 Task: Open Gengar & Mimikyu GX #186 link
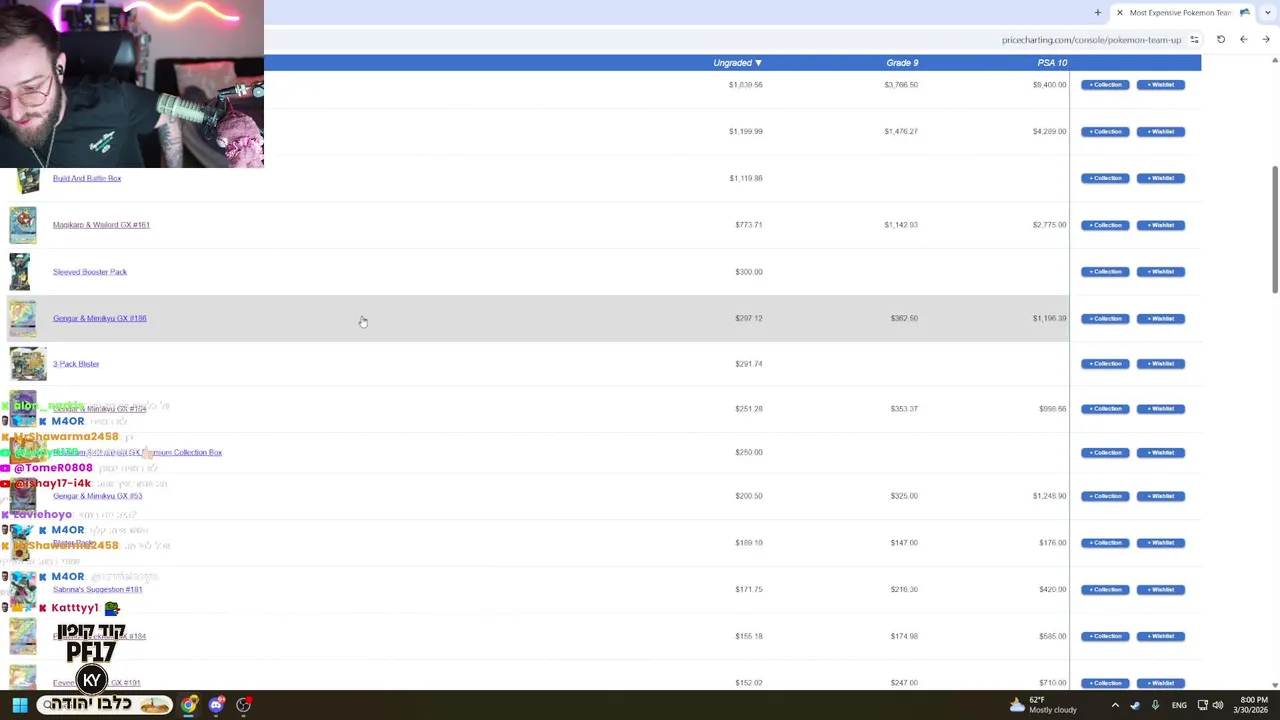100,318
